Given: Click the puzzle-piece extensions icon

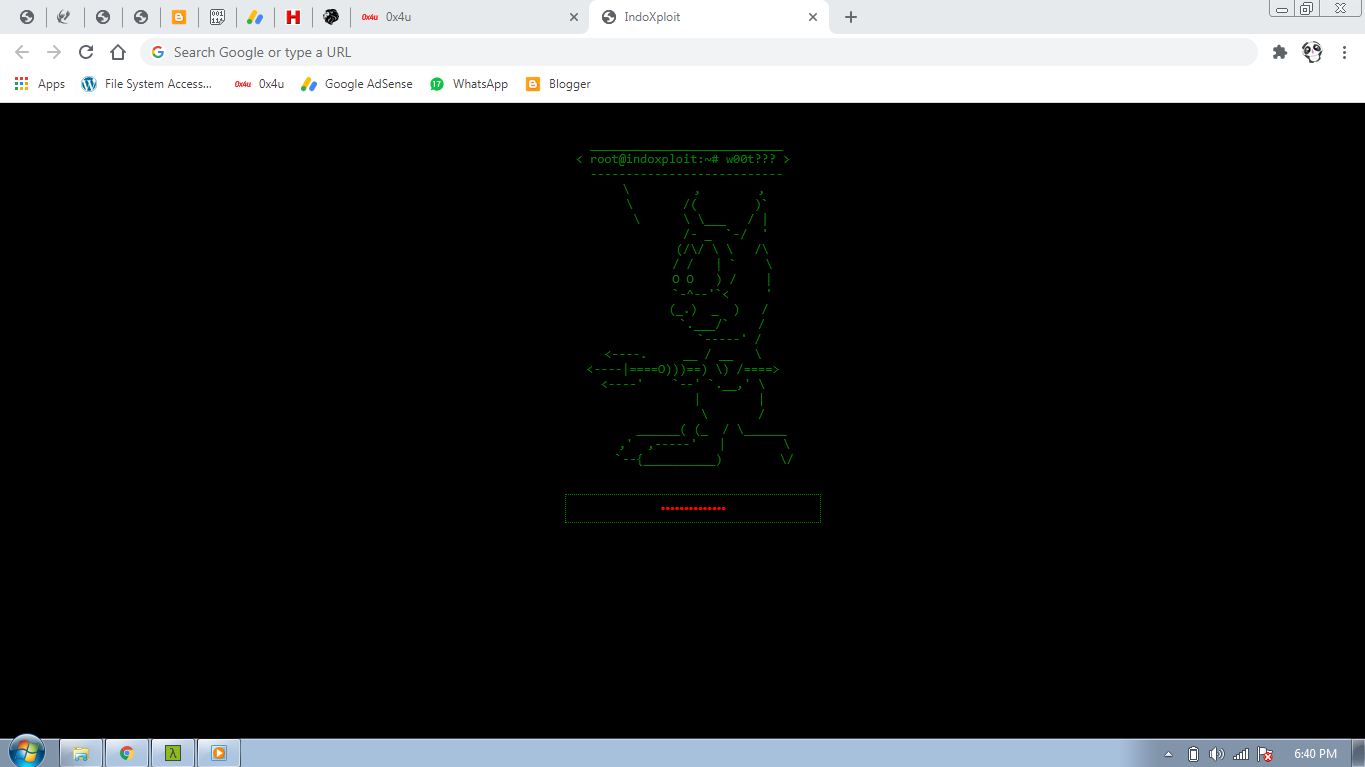Looking at the screenshot, I should click(x=1280, y=51).
